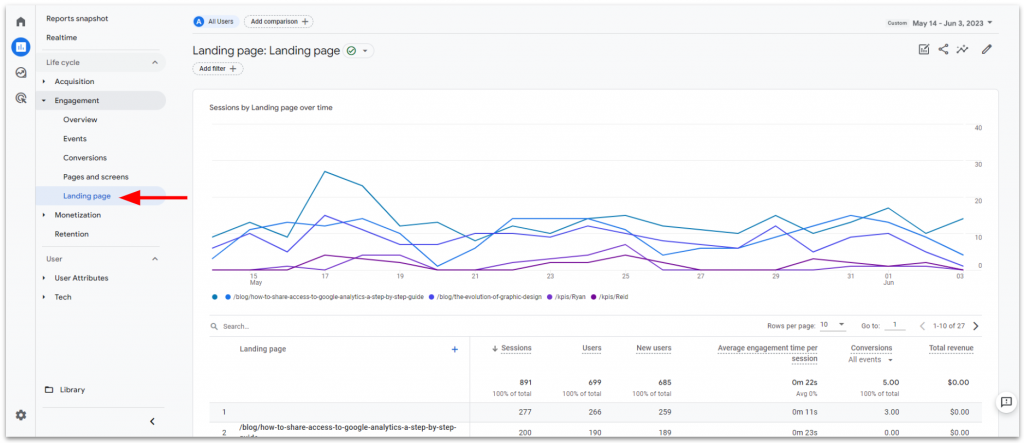Open the Explore icon in left rail
This screenshot has width=1024, height=443.
point(20,72)
